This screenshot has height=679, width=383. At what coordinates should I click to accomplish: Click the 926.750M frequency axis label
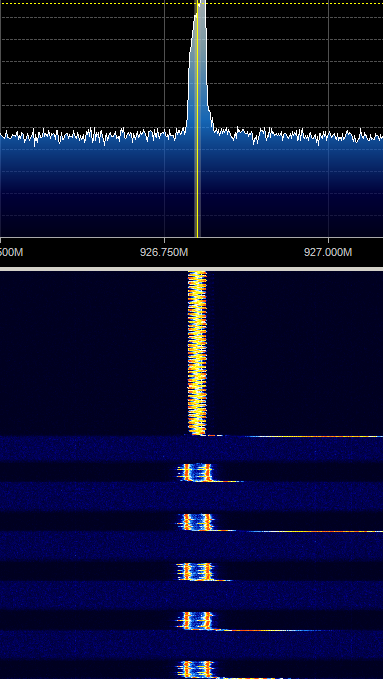[164, 252]
